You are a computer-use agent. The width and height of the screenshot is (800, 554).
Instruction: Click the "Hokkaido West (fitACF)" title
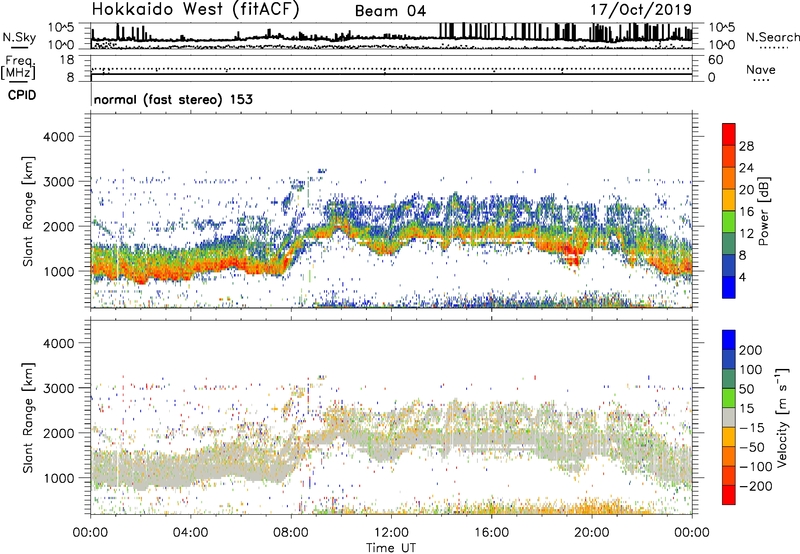point(195,10)
